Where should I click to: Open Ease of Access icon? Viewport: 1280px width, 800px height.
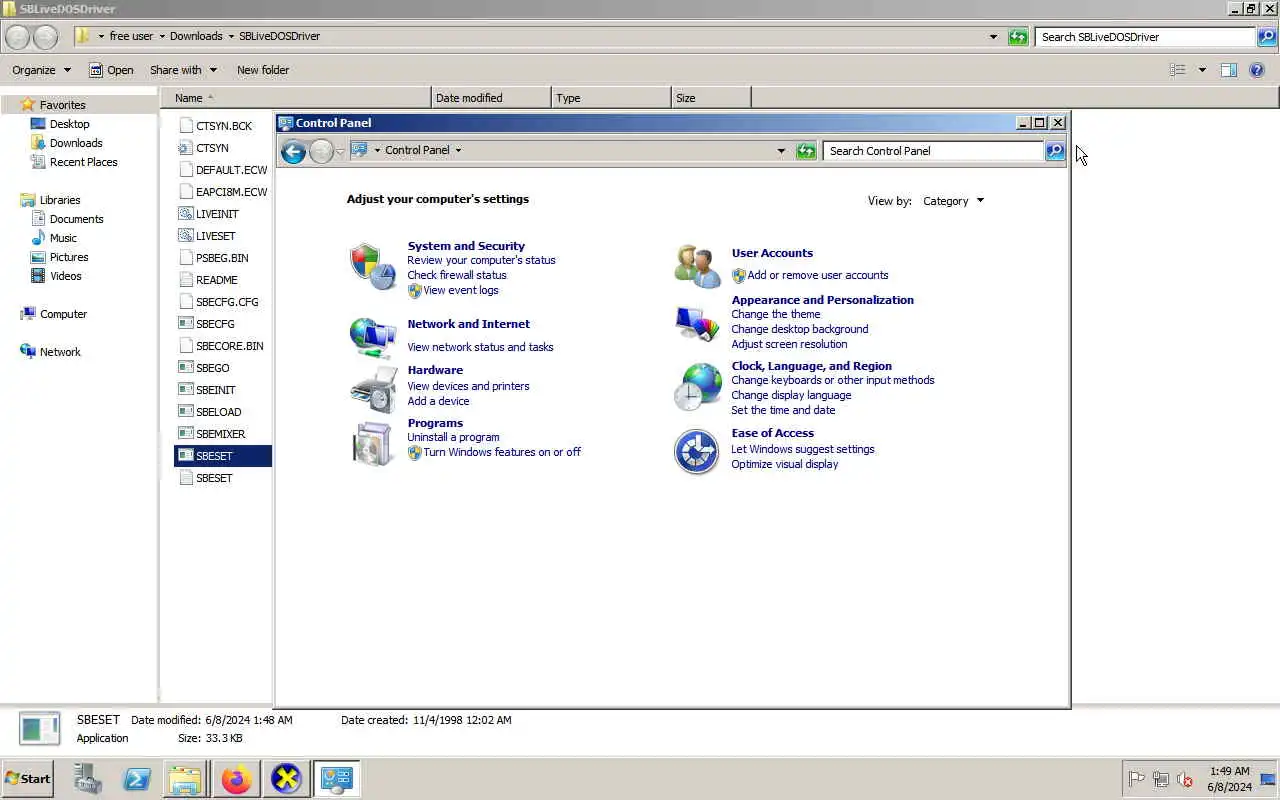coord(696,452)
